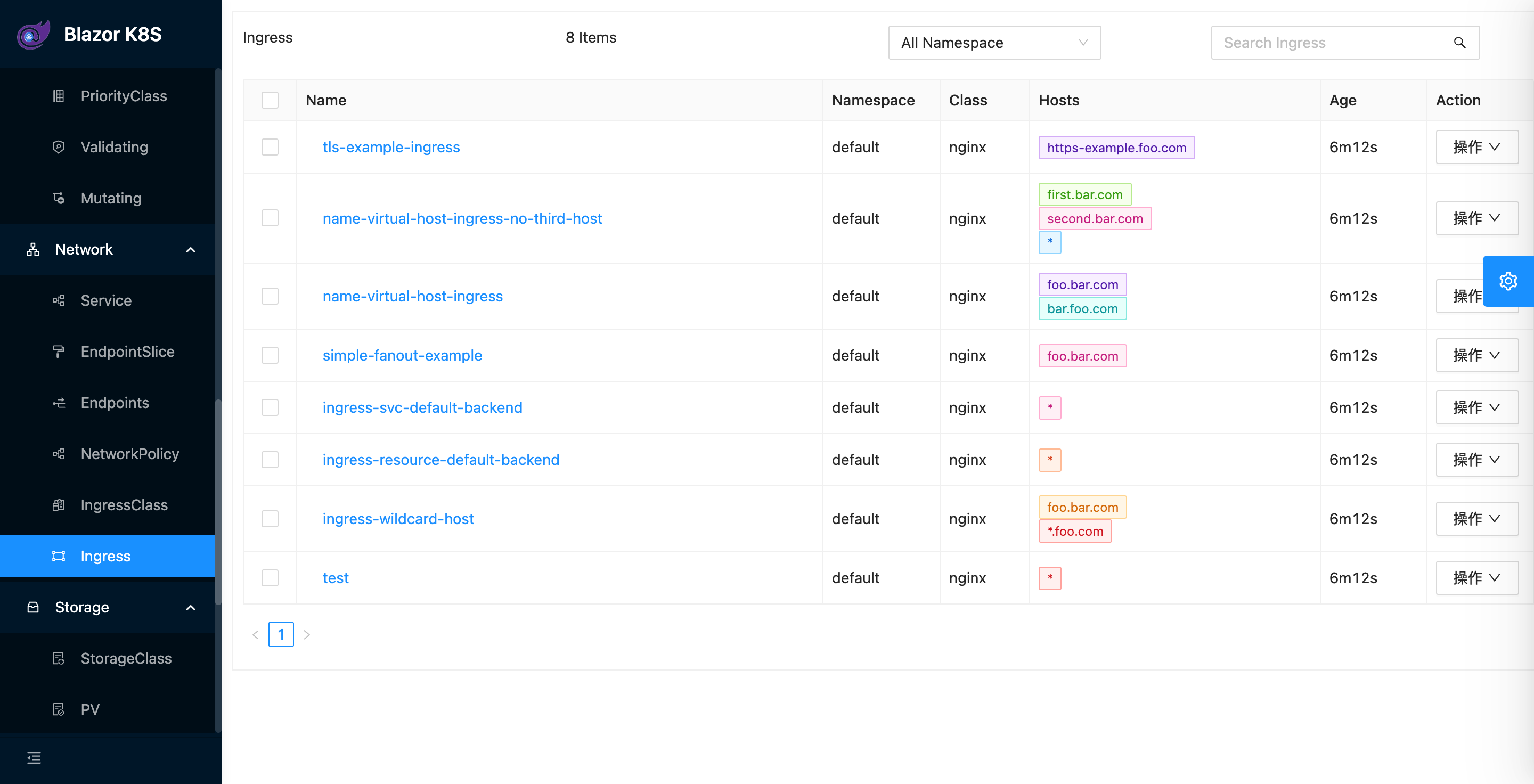Click the Blazor K8S logo icon
1534x784 pixels.
[34, 35]
